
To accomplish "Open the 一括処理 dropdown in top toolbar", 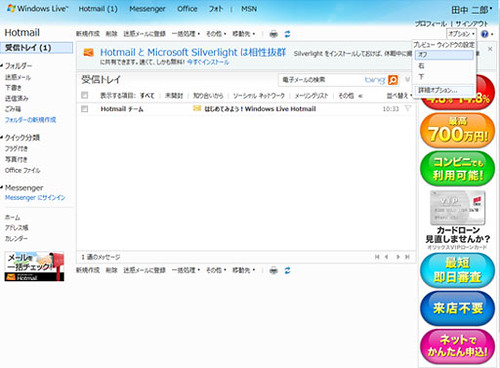I will pos(186,34).
